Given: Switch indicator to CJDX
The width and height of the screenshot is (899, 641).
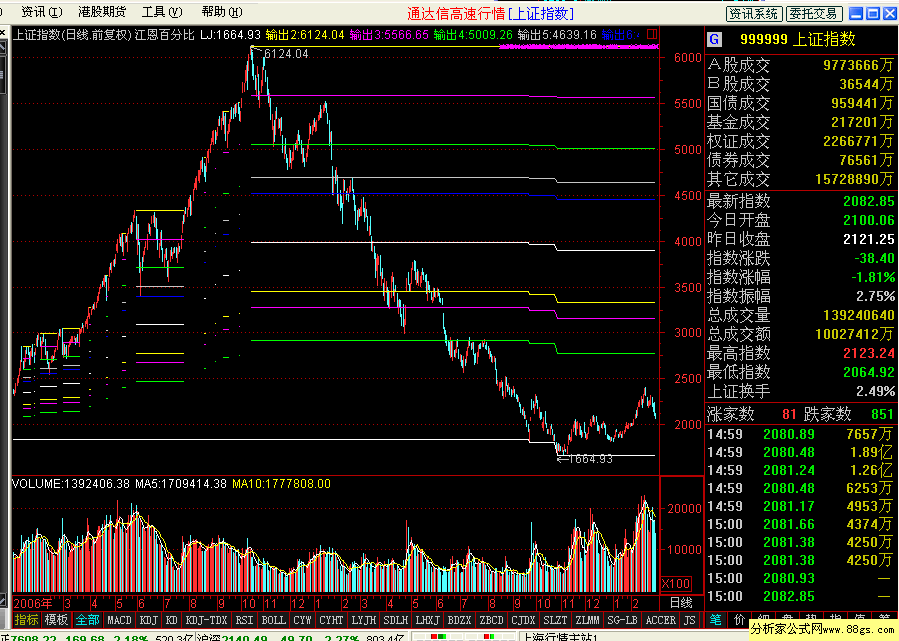Looking at the screenshot, I should (x=523, y=620).
